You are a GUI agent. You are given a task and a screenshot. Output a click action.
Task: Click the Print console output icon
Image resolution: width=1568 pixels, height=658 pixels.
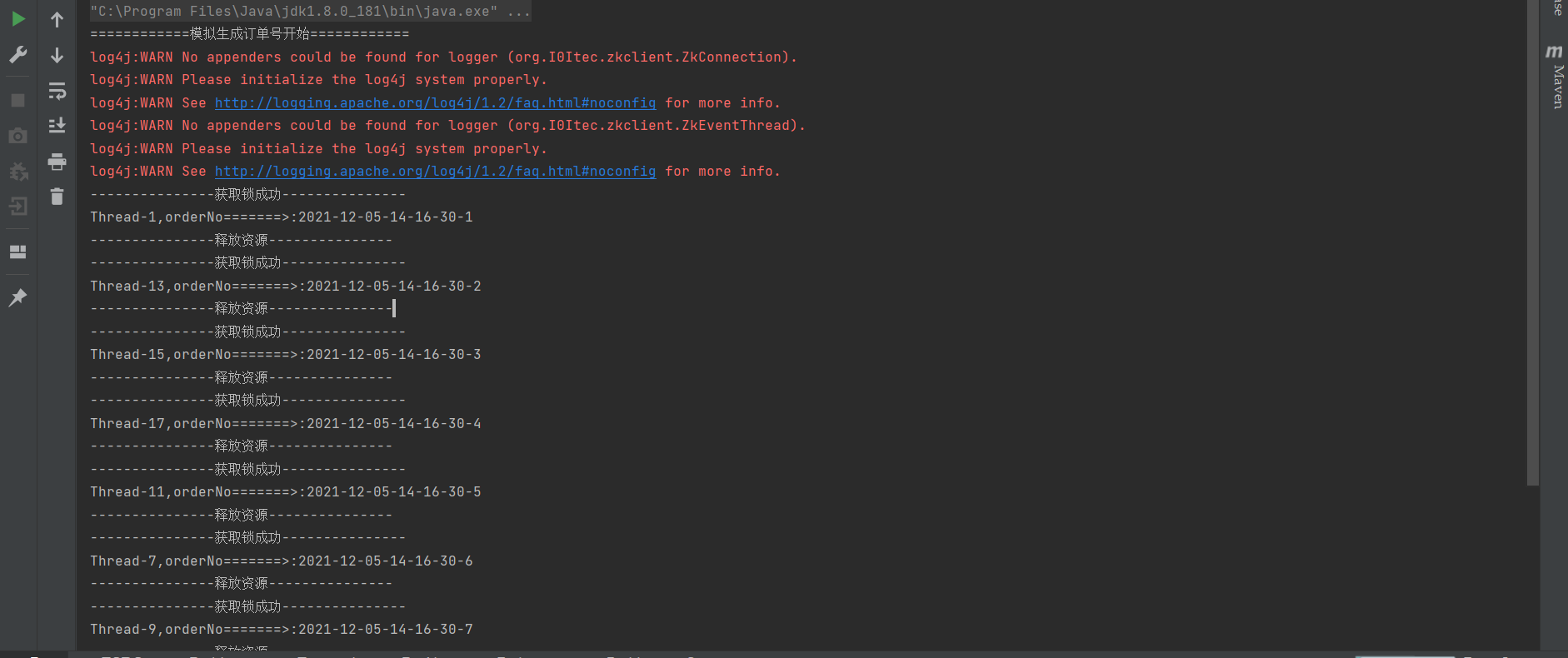57,162
